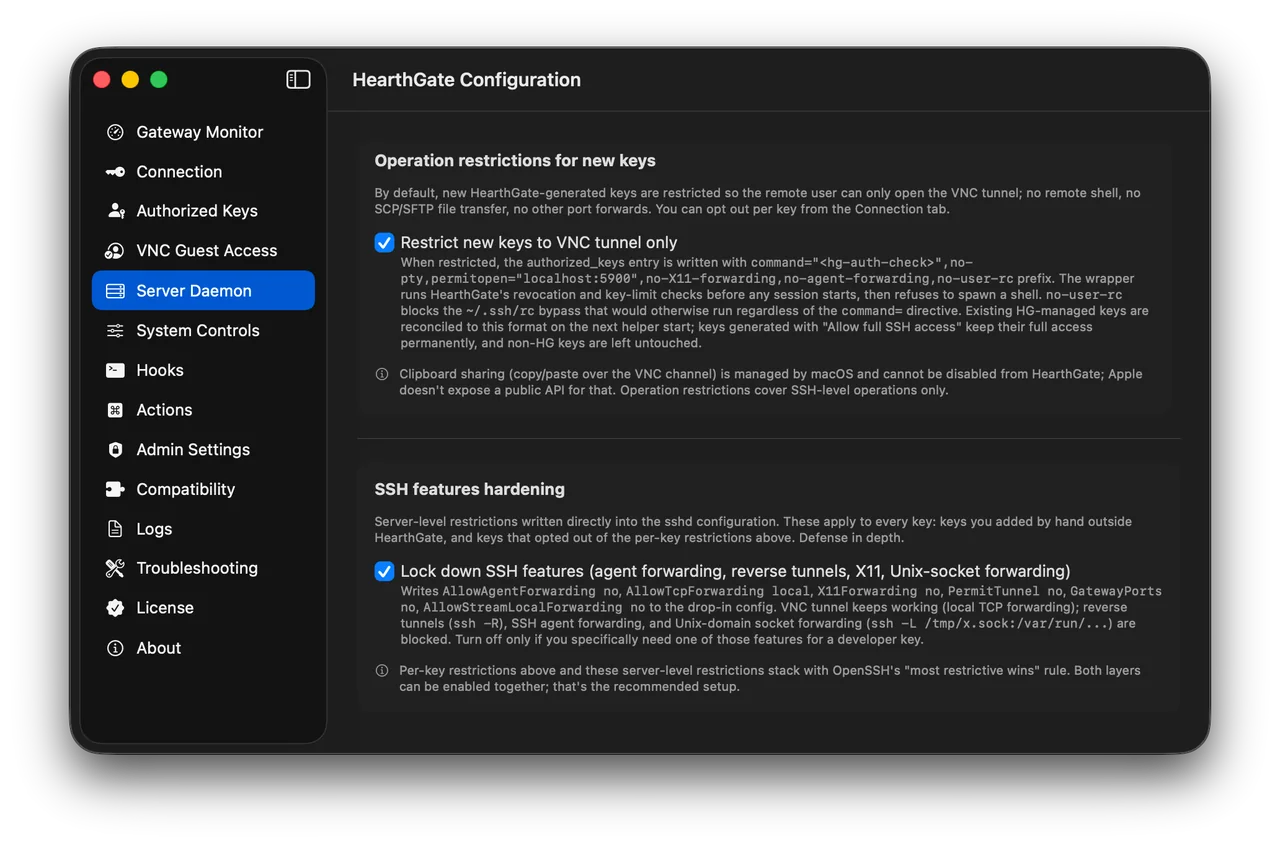Show the About section
Screen dimensions: 1280x846
tap(203, 648)
